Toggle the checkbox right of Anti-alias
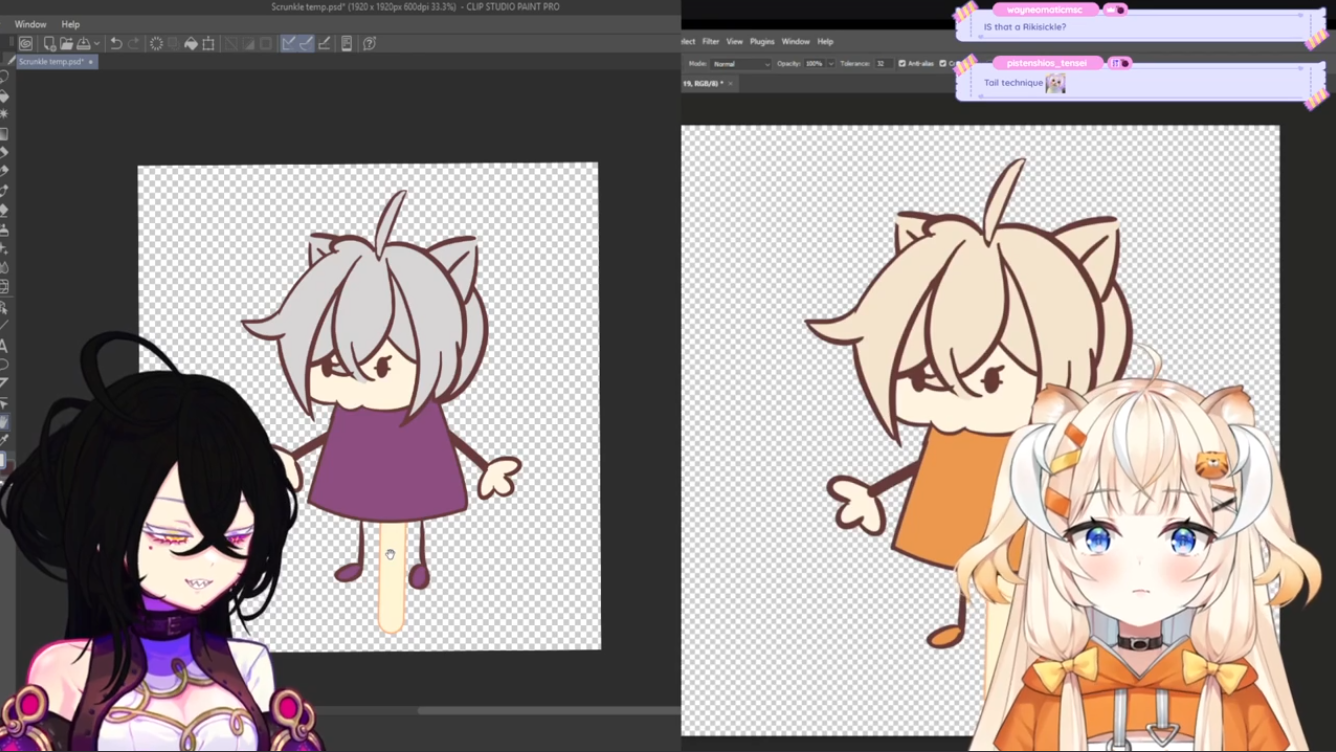 (943, 64)
